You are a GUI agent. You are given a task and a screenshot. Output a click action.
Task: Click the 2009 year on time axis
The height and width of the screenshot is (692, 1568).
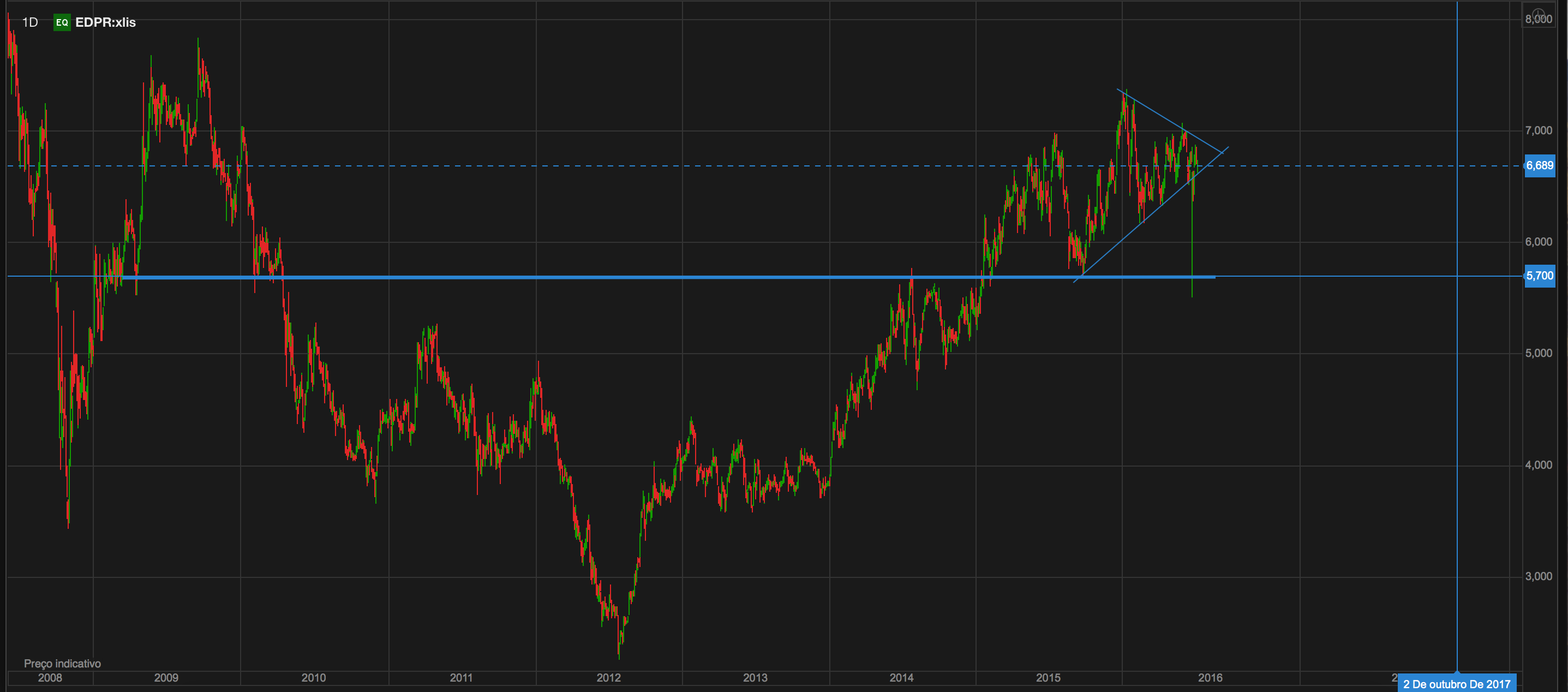[166, 677]
